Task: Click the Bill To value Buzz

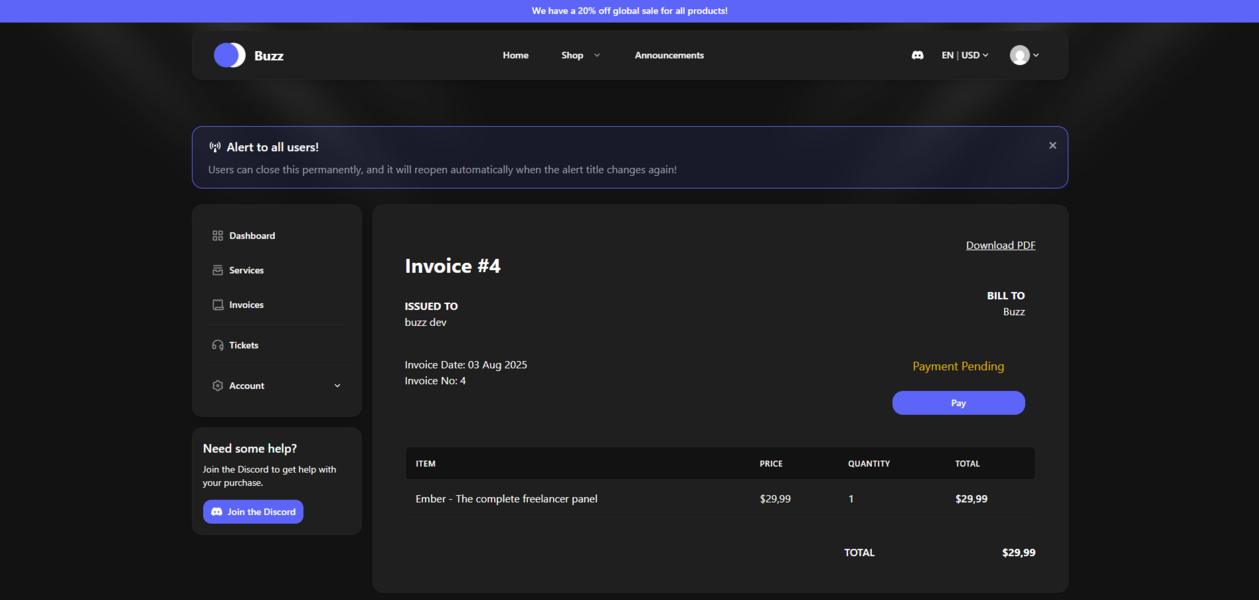Action: [1014, 312]
